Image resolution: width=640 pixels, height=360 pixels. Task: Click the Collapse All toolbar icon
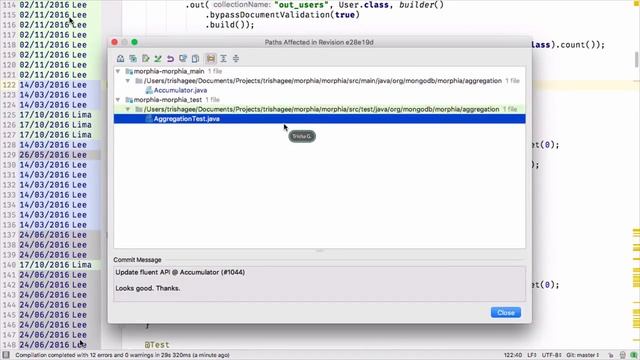tap(236, 59)
